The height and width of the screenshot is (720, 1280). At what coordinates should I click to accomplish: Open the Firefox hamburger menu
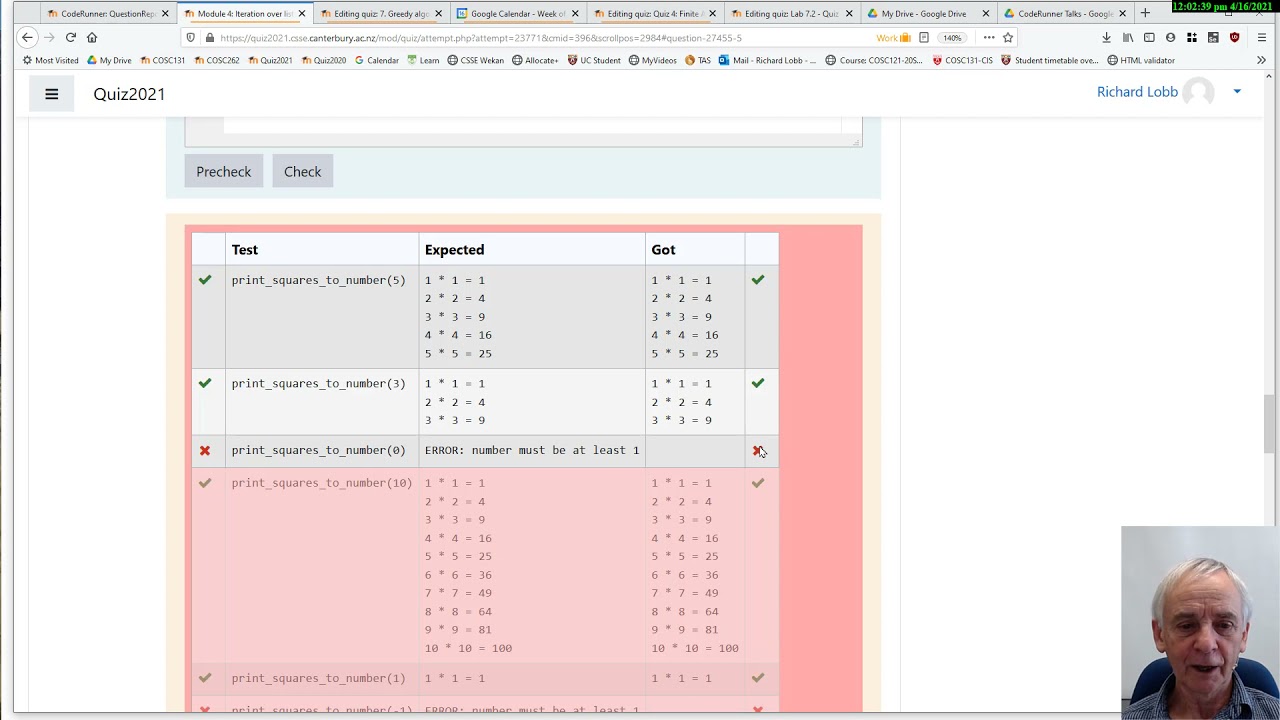pos(1262,38)
